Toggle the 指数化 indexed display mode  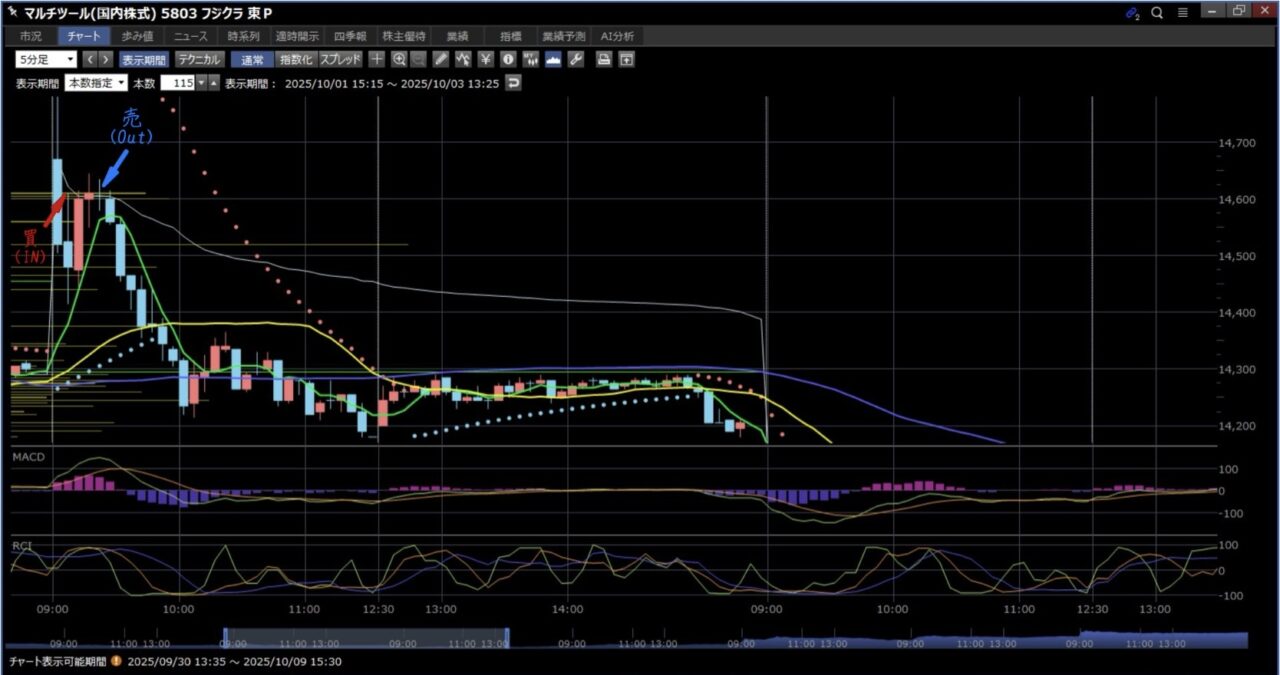click(x=296, y=60)
